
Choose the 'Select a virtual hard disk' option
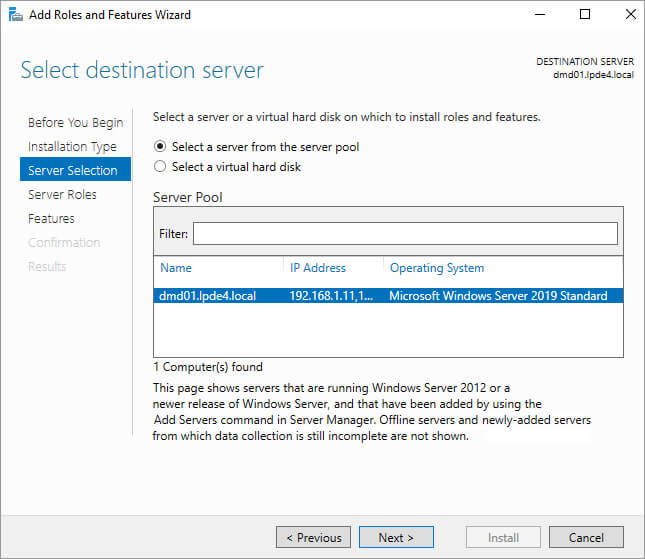coord(160,167)
